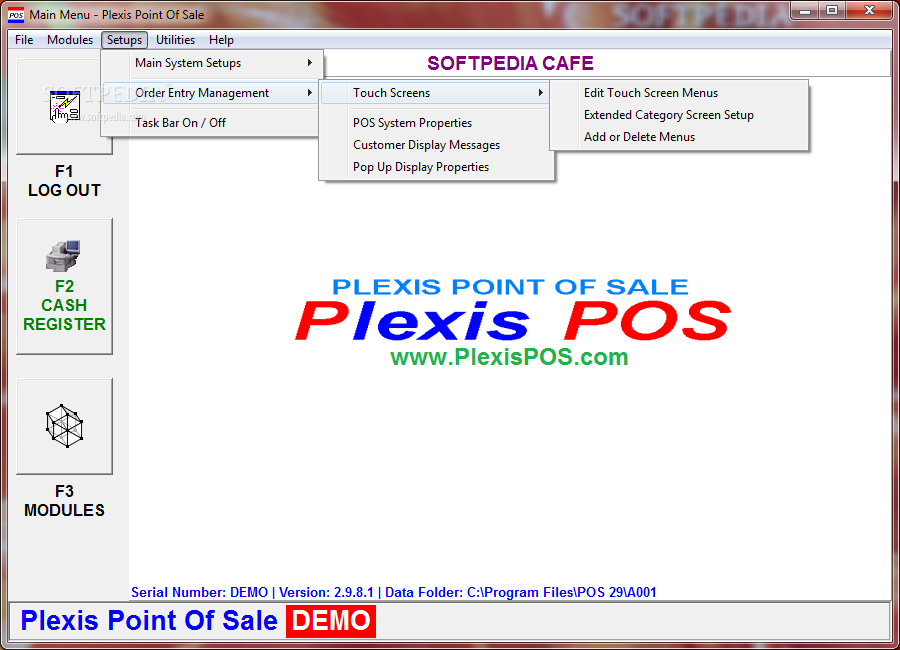Select Order Entry Management submenu item
The image size is (900, 650).
(211, 92)
